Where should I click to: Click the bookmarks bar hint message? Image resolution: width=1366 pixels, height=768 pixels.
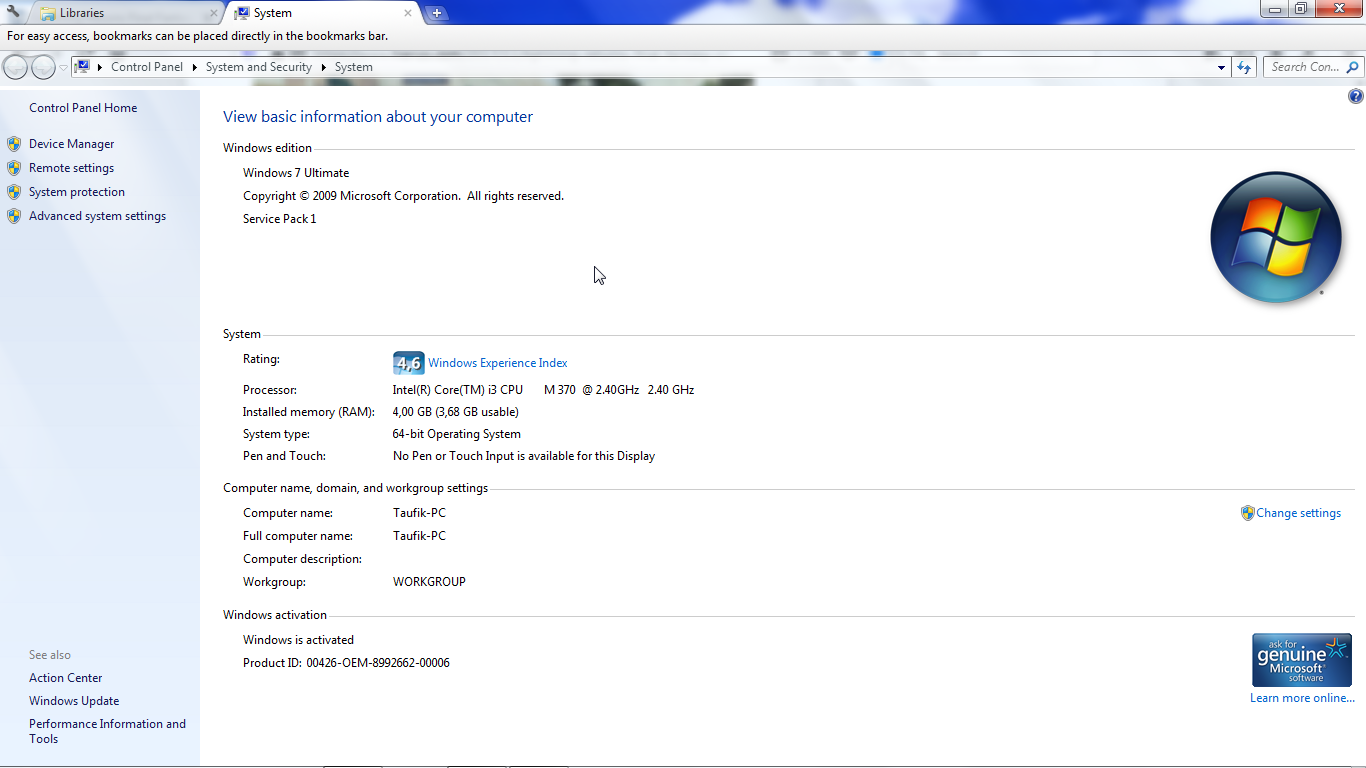[197, 36]
